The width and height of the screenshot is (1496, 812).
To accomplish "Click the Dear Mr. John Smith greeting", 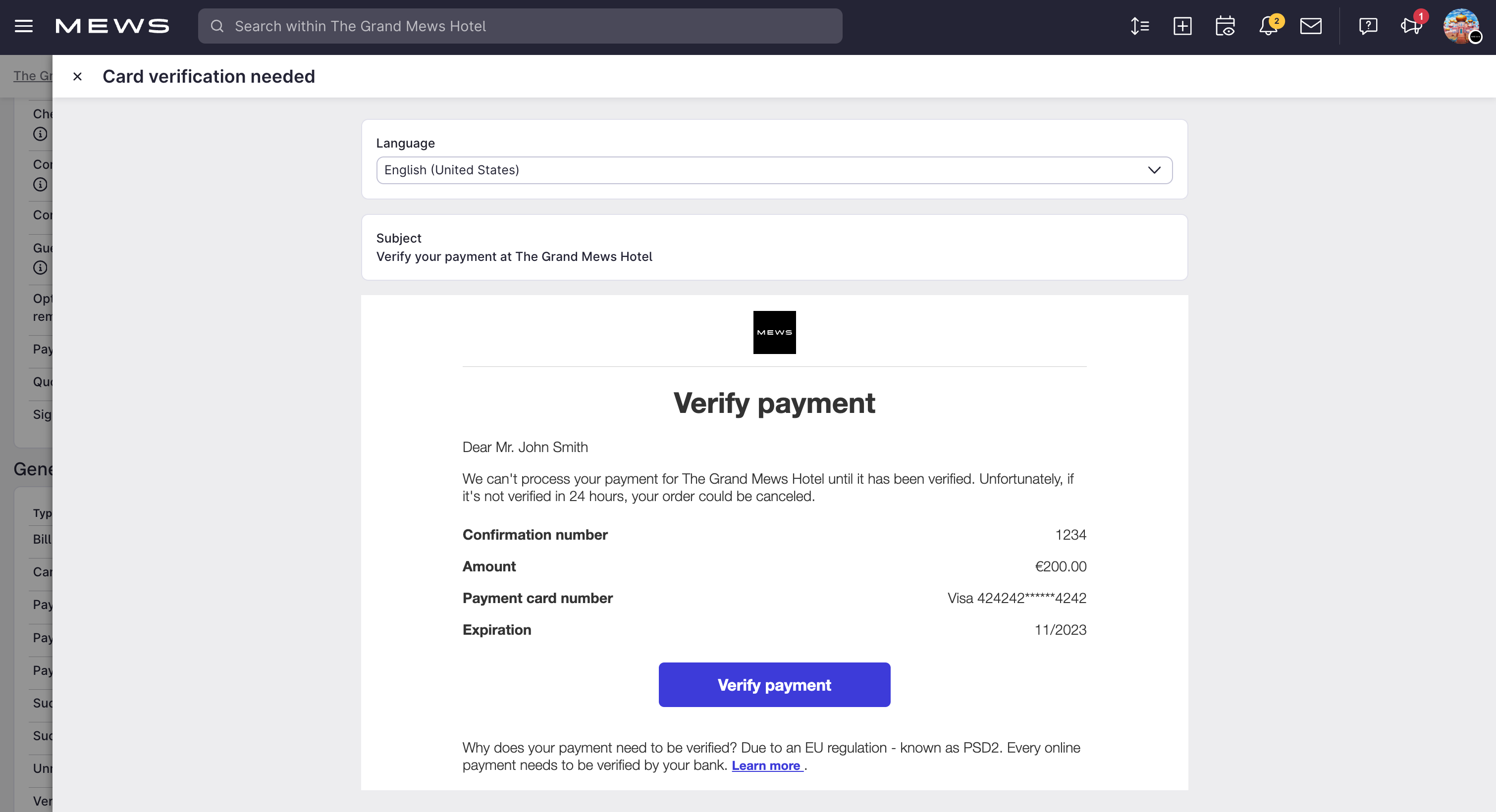I will [x=525, y=448].
